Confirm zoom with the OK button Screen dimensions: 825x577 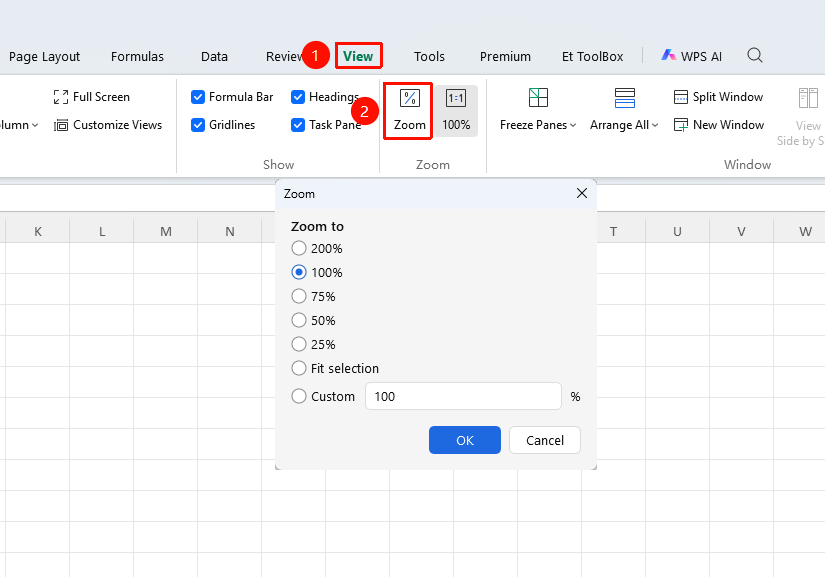pyautogui.click(x=465, y=440)
